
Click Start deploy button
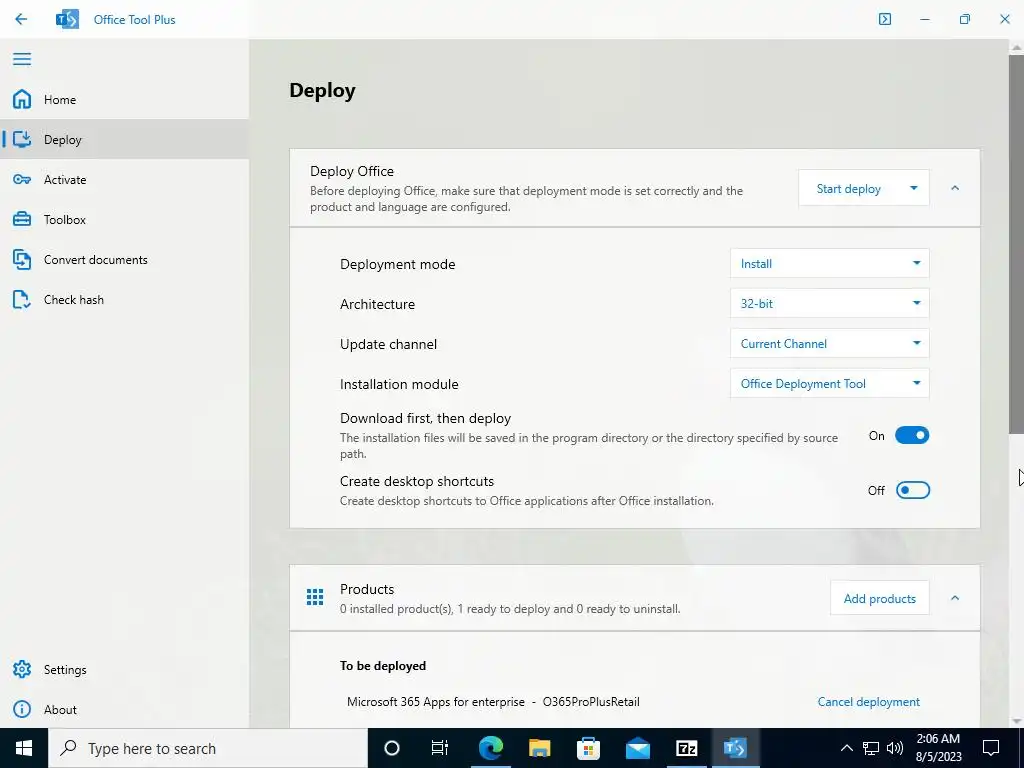(849, 188)
